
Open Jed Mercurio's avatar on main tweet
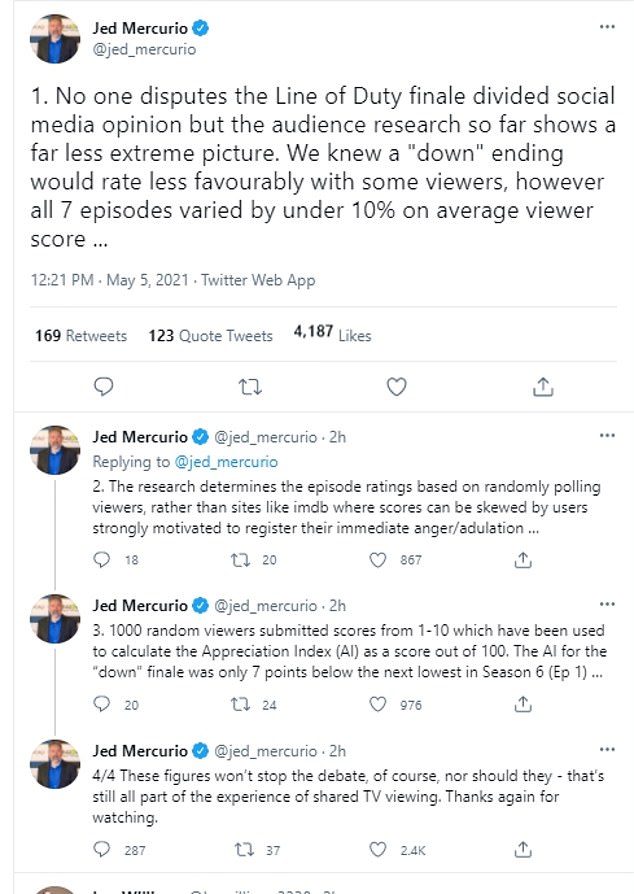(55, 39)
